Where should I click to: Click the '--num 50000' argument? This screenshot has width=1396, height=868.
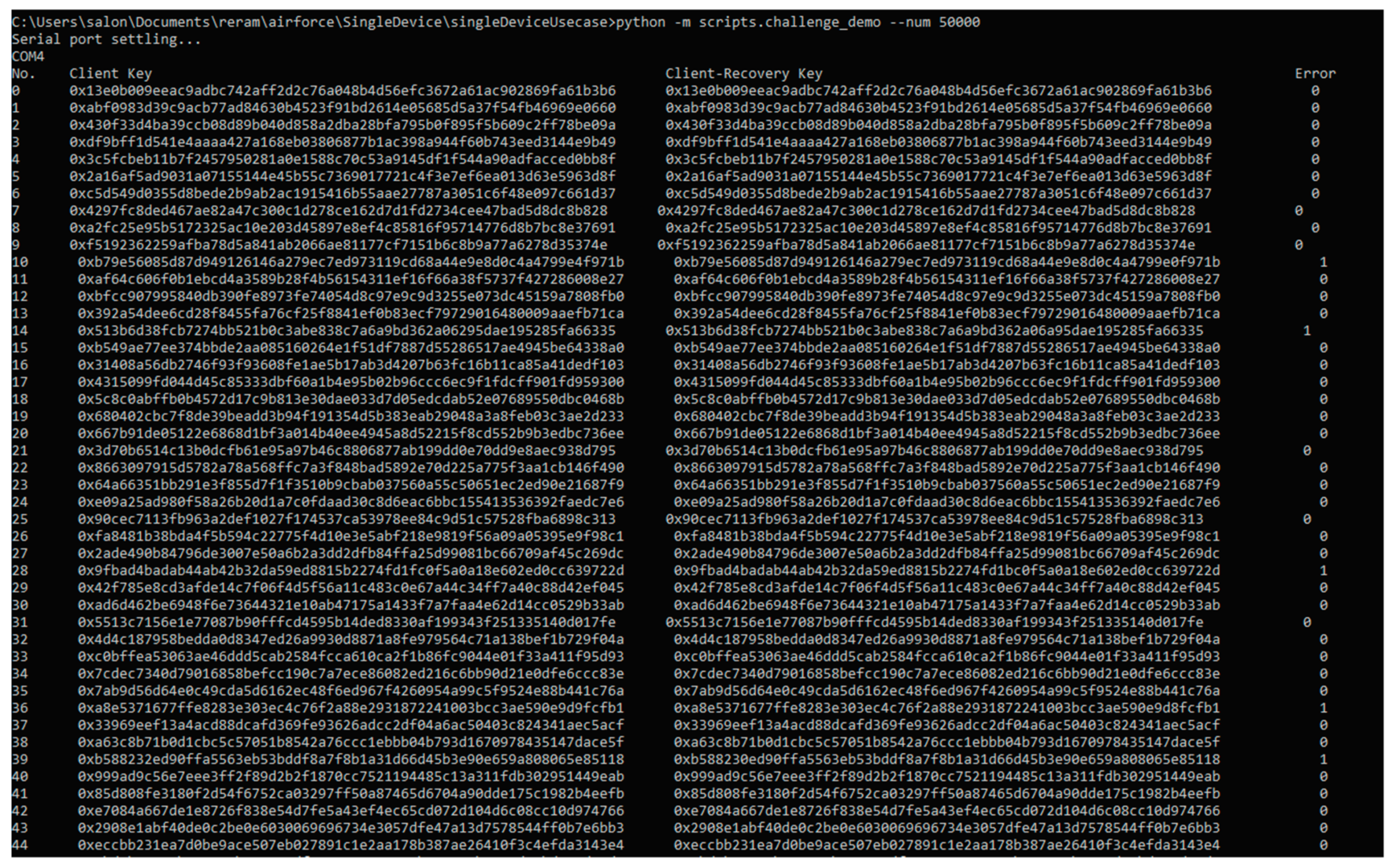point(934,22)
